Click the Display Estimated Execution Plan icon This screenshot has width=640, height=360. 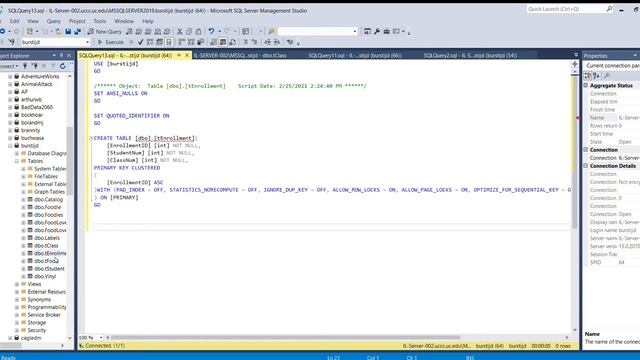(x=150, y=42)
